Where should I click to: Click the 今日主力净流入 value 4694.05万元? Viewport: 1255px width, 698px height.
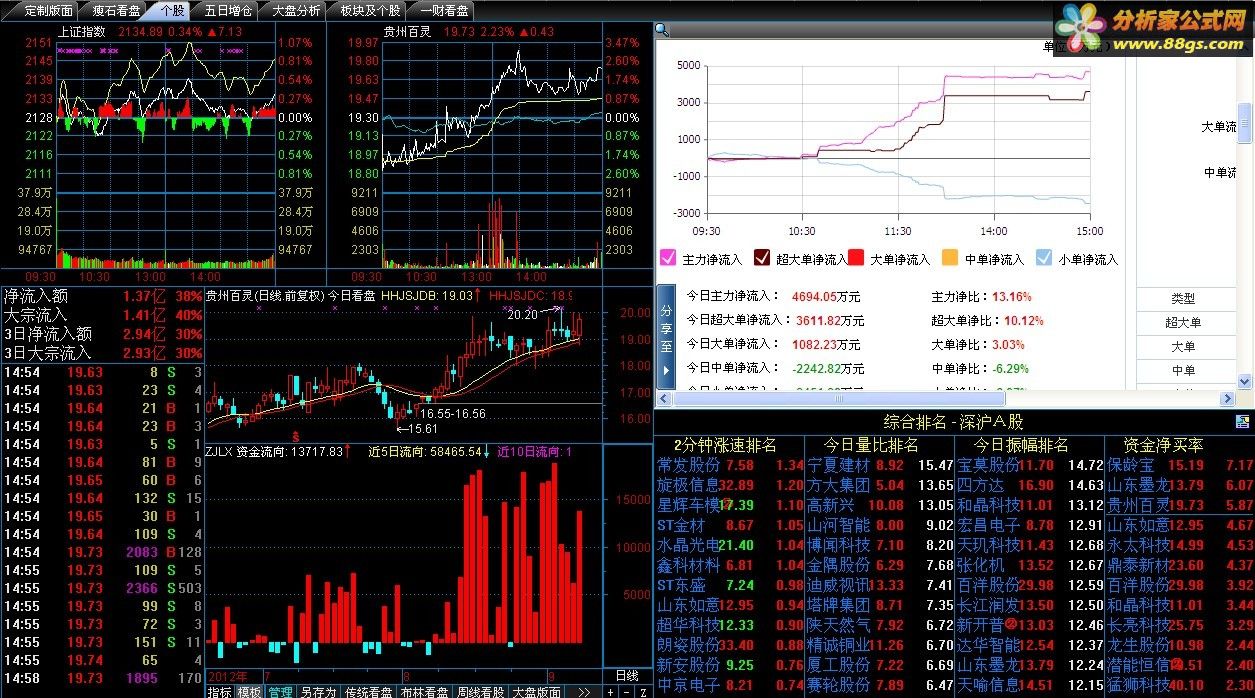827,296
